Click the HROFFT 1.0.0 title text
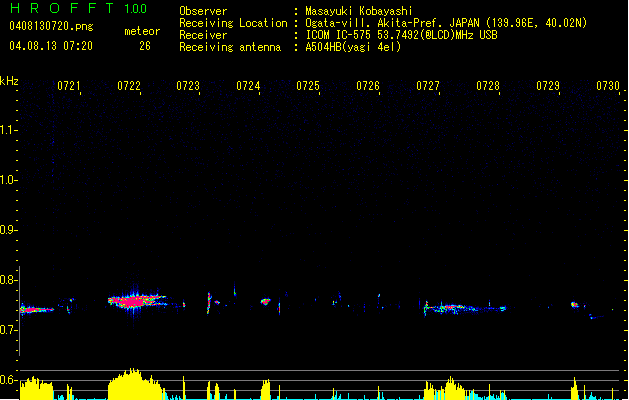The image size is (629, 400). click(x=79, y=8)
